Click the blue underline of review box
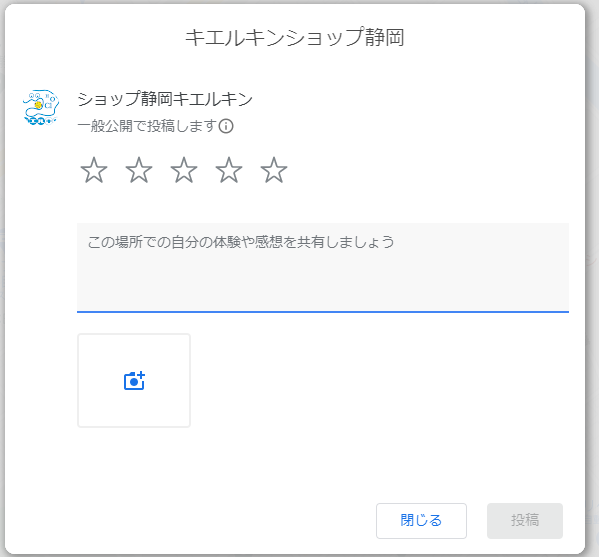Screen dimensions: 600x559 [x=323, y=312]
